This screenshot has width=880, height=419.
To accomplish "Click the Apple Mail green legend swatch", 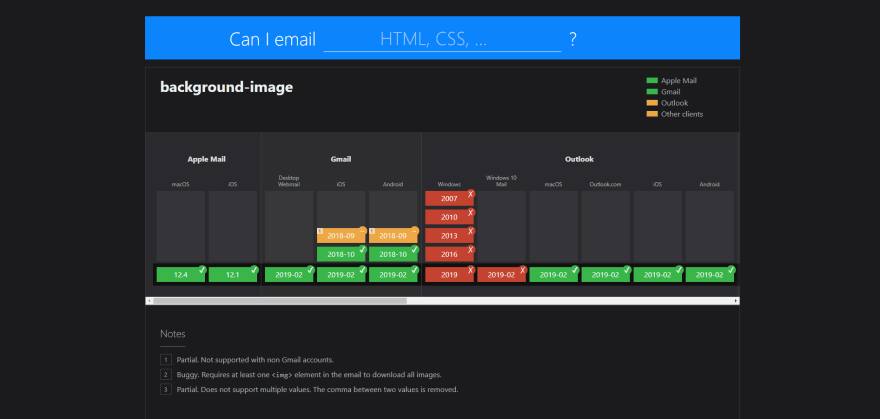I will click(x=652, y=81).
